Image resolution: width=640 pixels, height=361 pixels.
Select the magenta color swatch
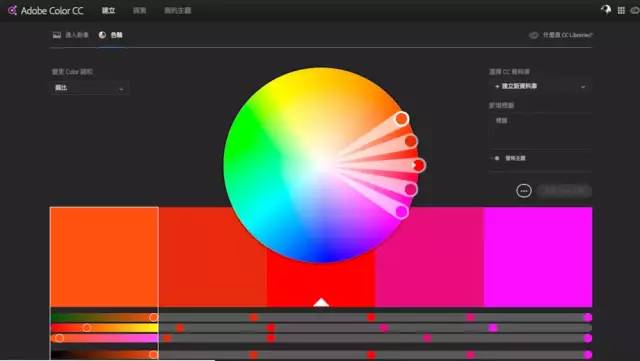pyautogui.click(x=538, y=256)
